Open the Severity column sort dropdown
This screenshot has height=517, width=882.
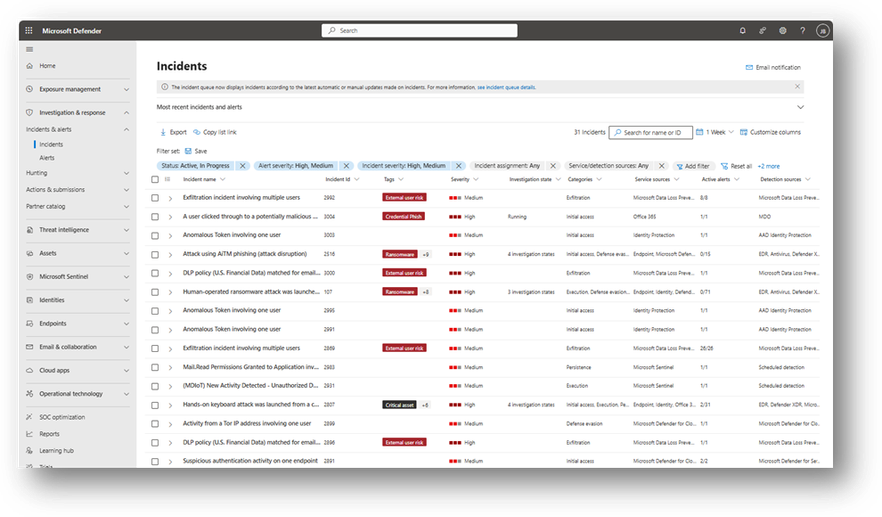click(476, 179)
